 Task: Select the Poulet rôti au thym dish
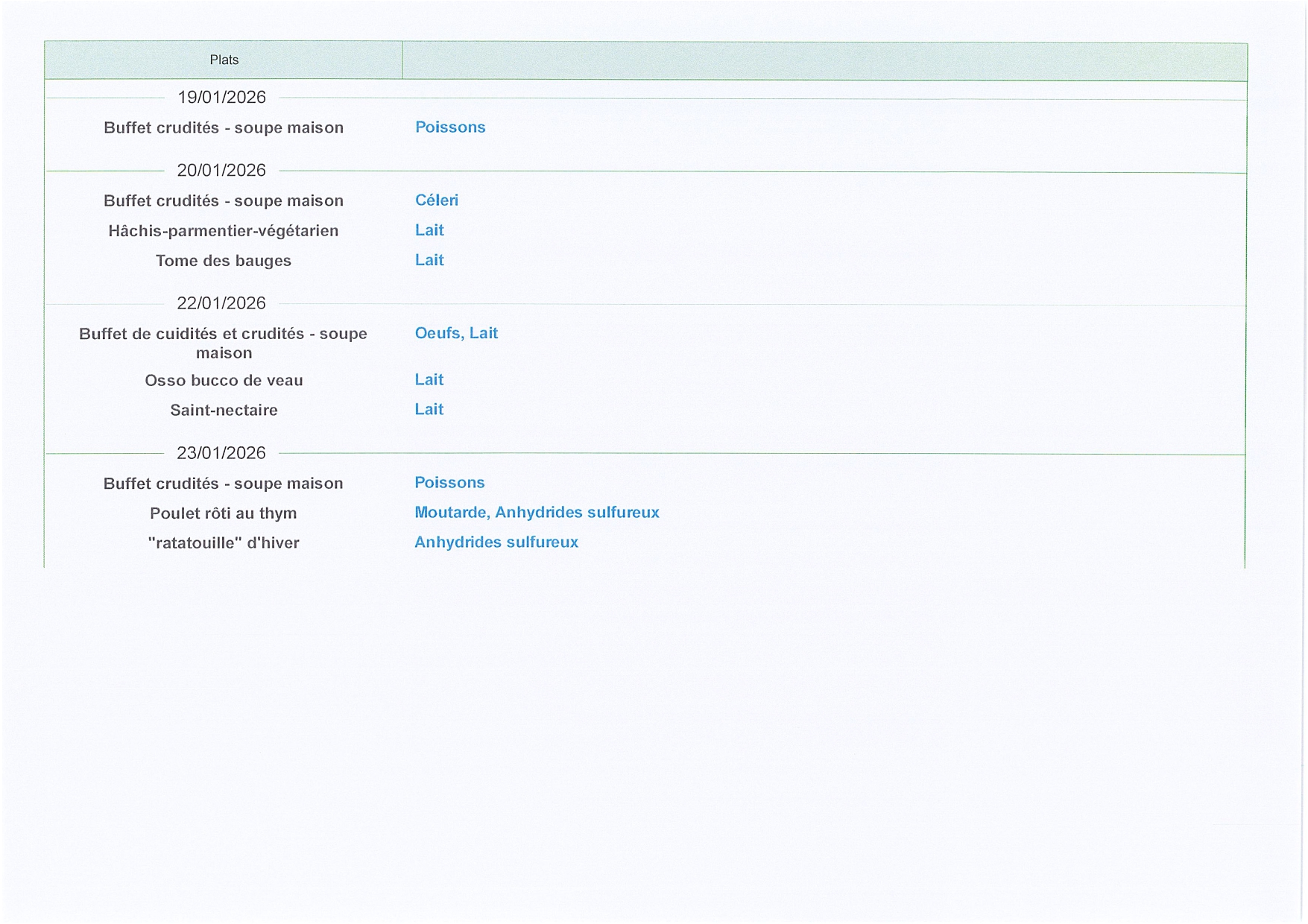[x=224, y=513]
